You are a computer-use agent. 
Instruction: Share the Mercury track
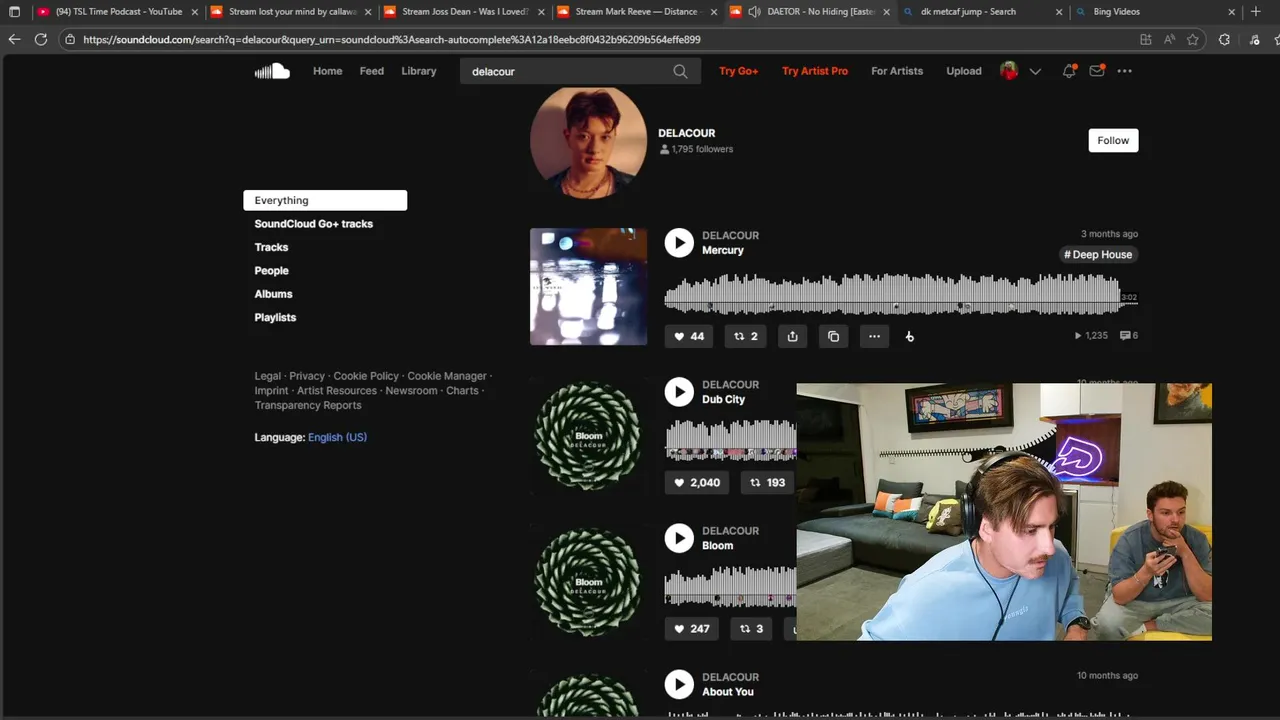(792, 336)
